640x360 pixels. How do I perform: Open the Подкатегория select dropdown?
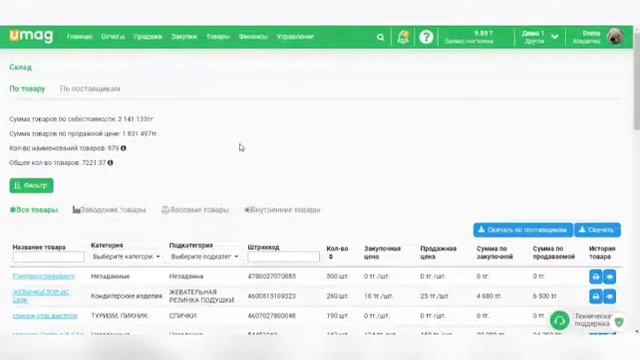point(204,257)
